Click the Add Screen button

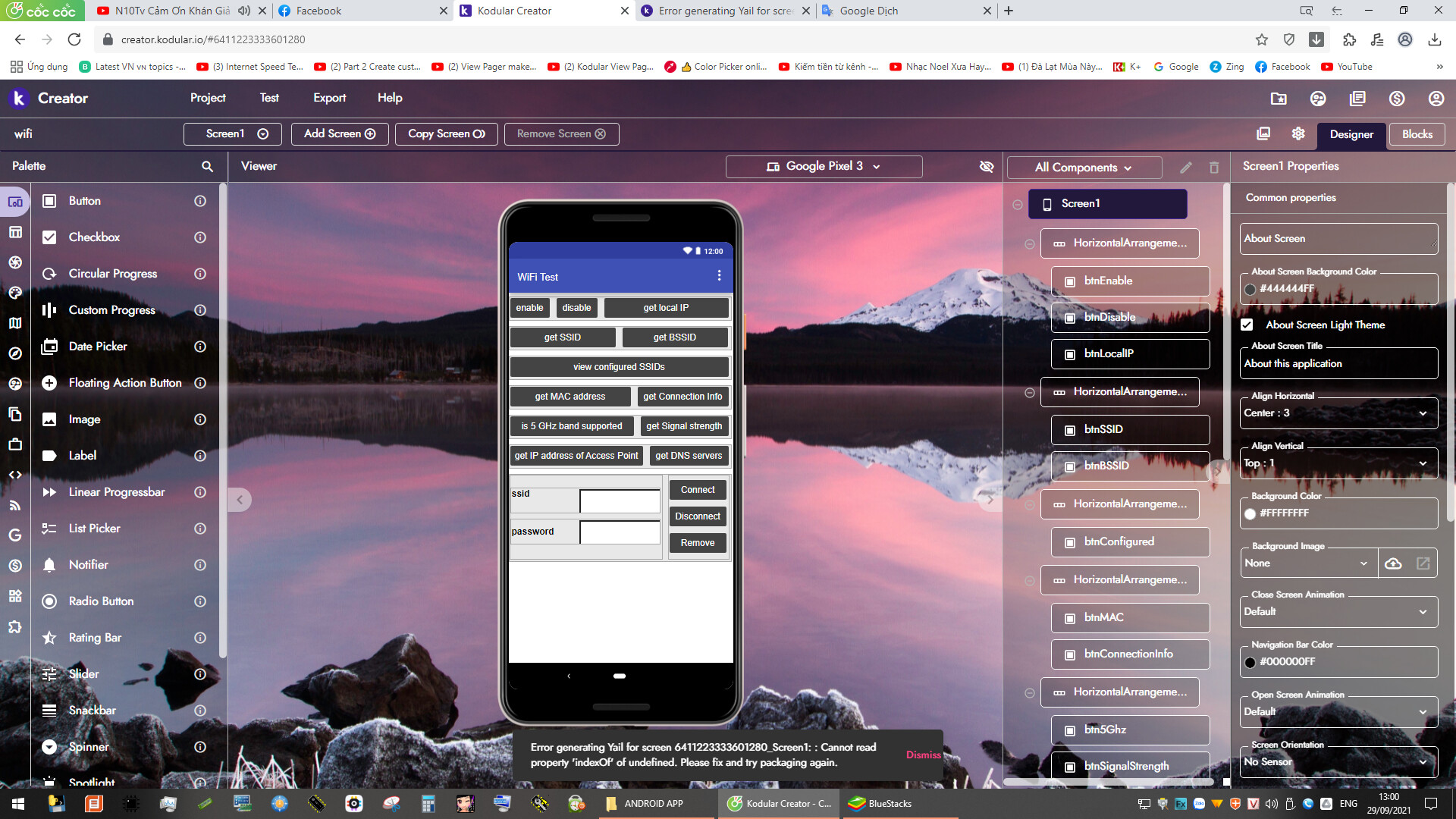tap(340, 134)
